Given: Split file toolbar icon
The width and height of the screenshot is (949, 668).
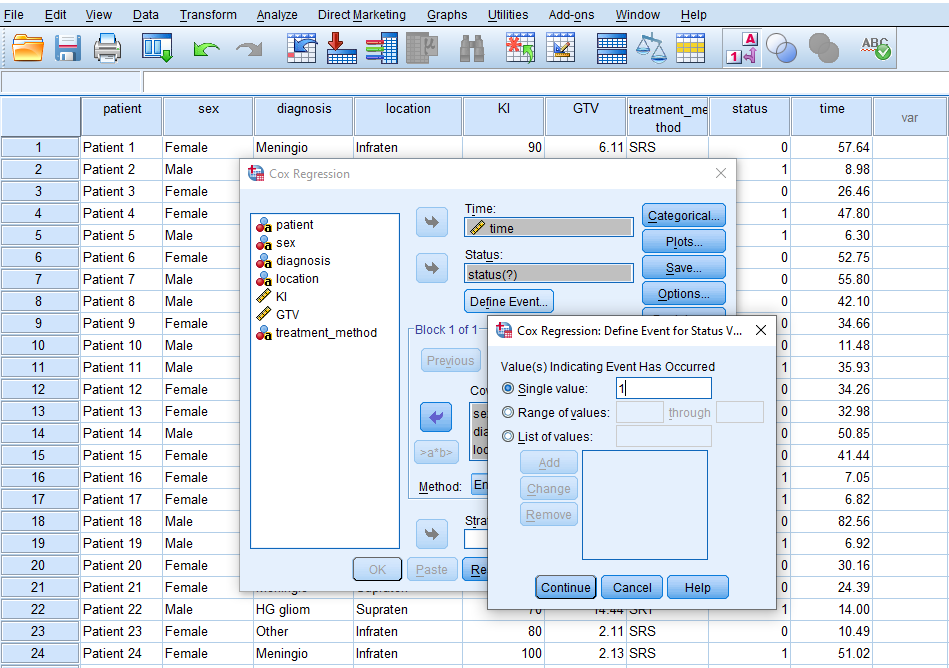Looking at the screenshot, I should [x=611, y=48].
